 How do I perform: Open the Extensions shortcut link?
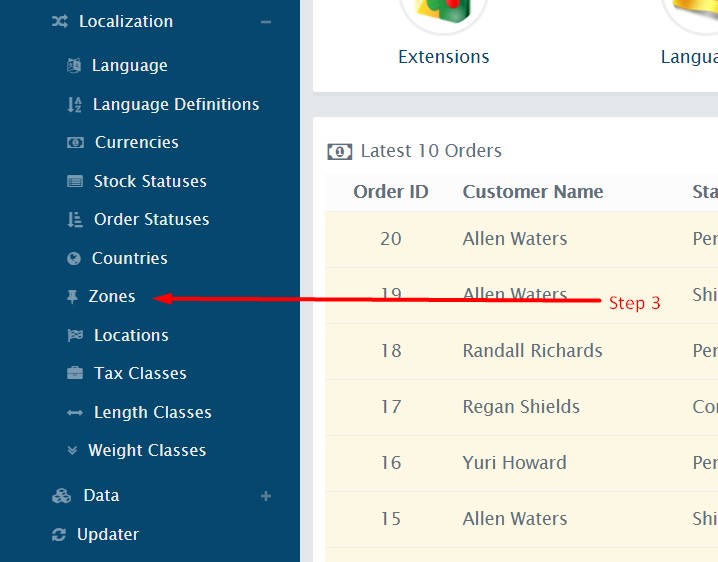click(443, 57)
